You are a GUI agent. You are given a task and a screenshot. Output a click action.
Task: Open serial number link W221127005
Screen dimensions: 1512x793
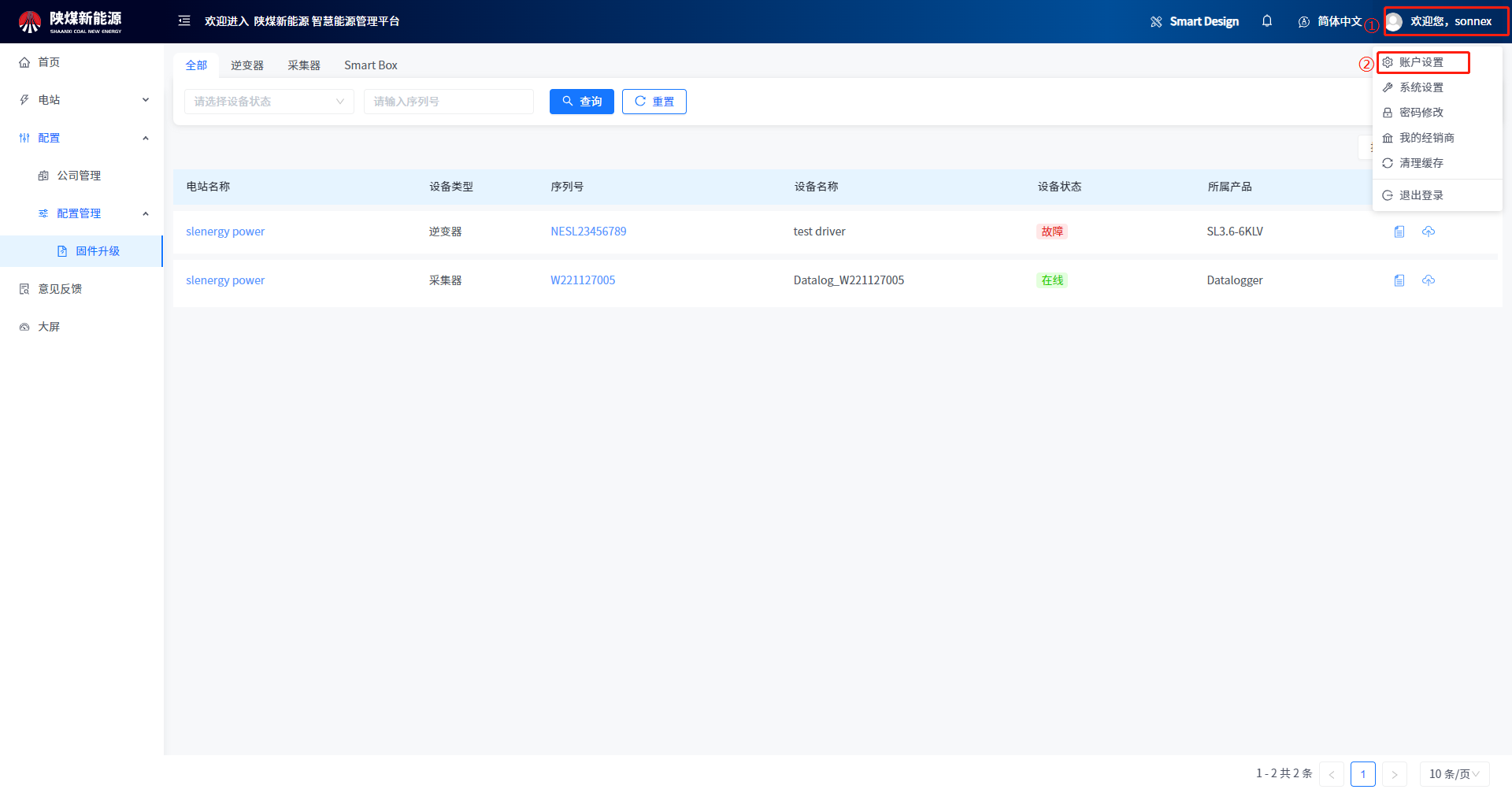(x=583, y=280)
